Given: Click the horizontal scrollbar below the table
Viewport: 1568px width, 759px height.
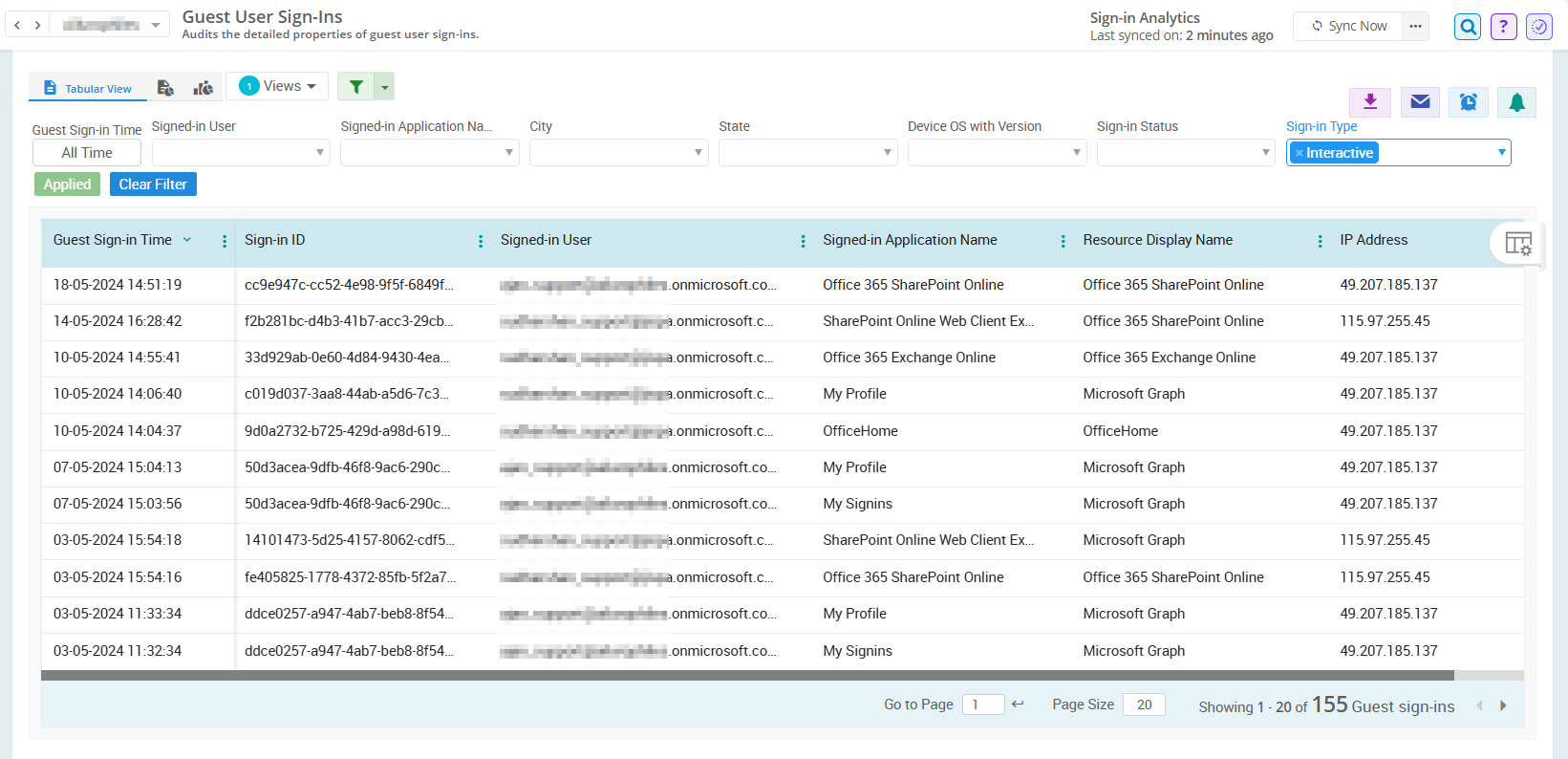Looking at the screenshot, I should click(747, 676).
